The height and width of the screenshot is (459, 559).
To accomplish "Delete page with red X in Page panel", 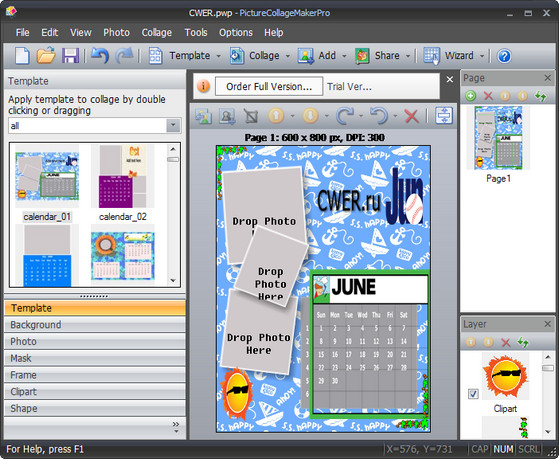I will click(488, 96).
